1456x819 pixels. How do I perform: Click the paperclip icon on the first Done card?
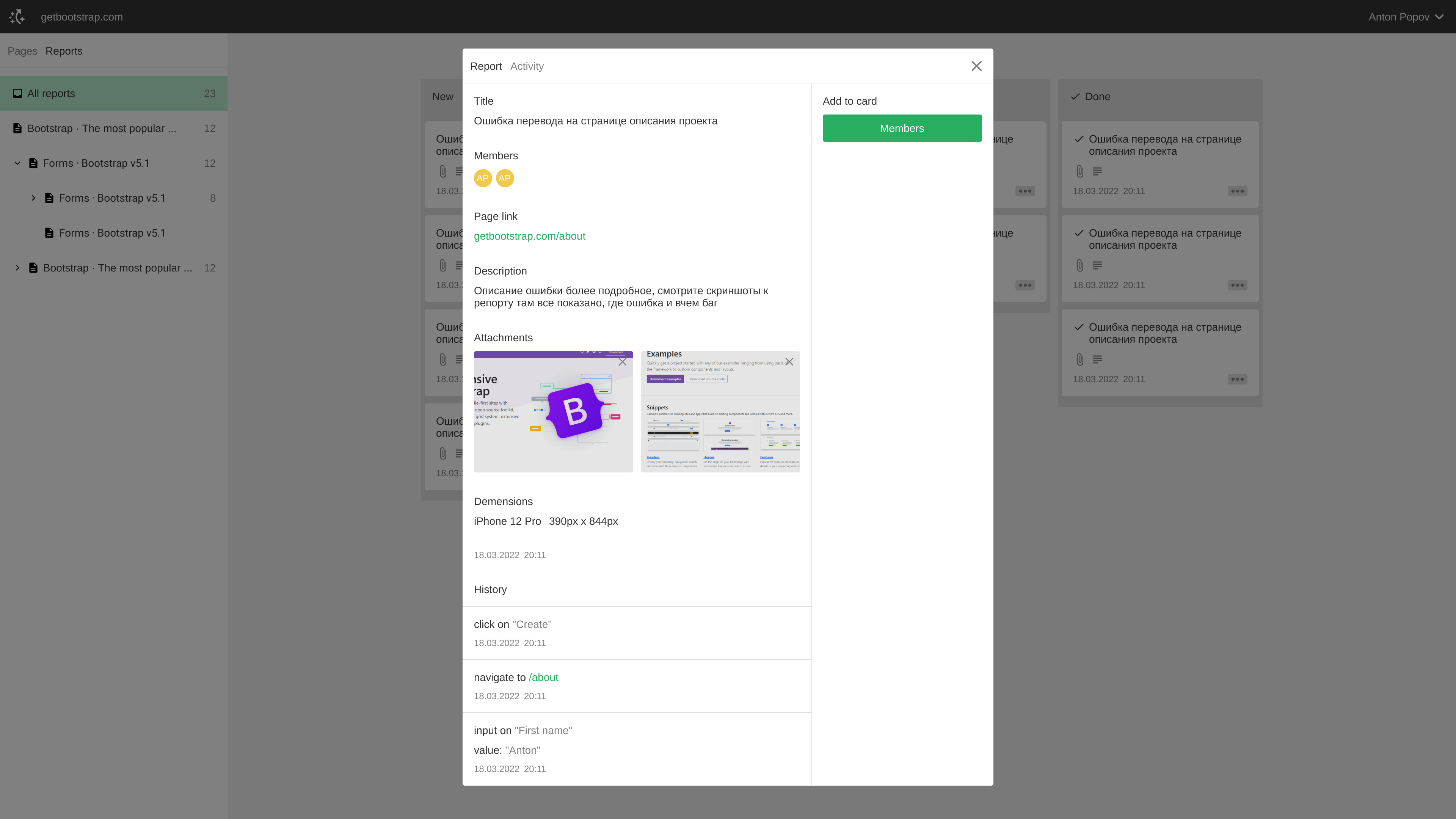pos(1080,171)
